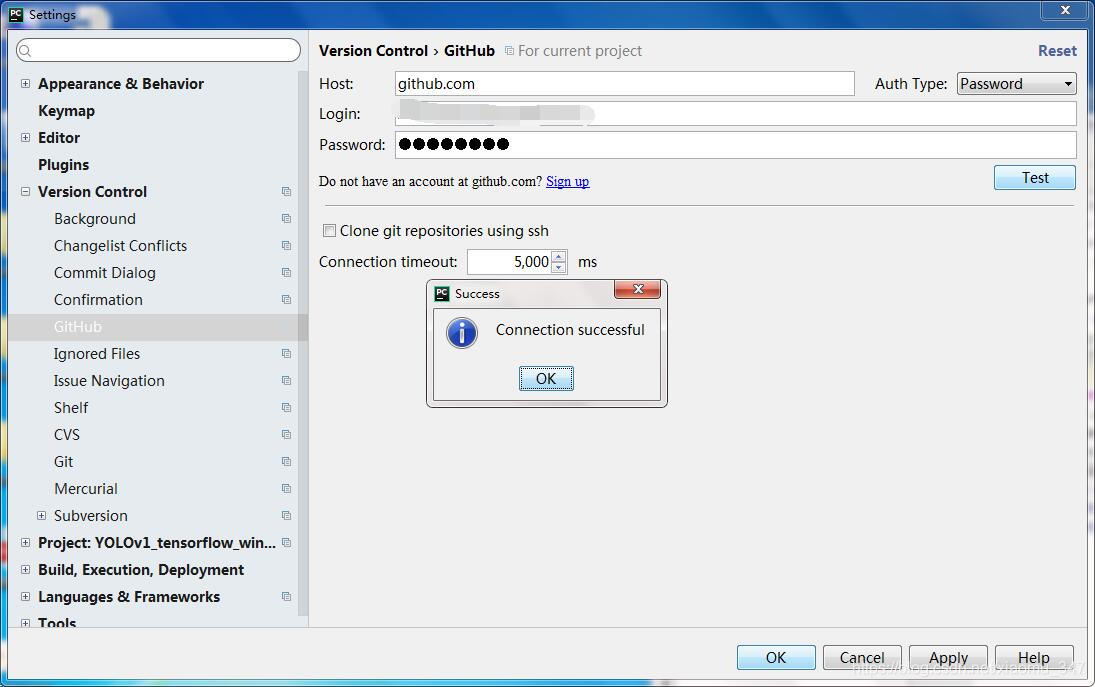Image resolution: width=1095 pixels, height=687 pixels.
Task: Click the project-scope icon beside Shelf
Action: (x=286, y=407)
